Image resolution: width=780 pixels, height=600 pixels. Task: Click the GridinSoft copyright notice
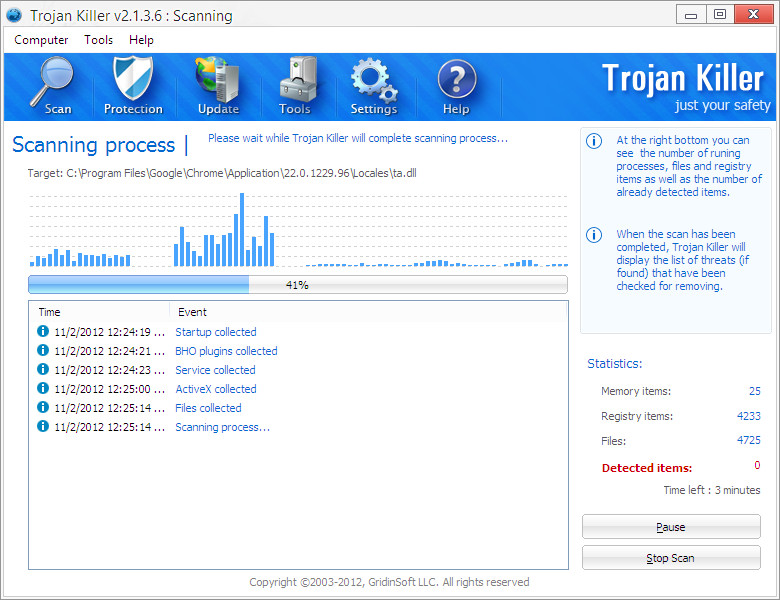tap(390, 582)
